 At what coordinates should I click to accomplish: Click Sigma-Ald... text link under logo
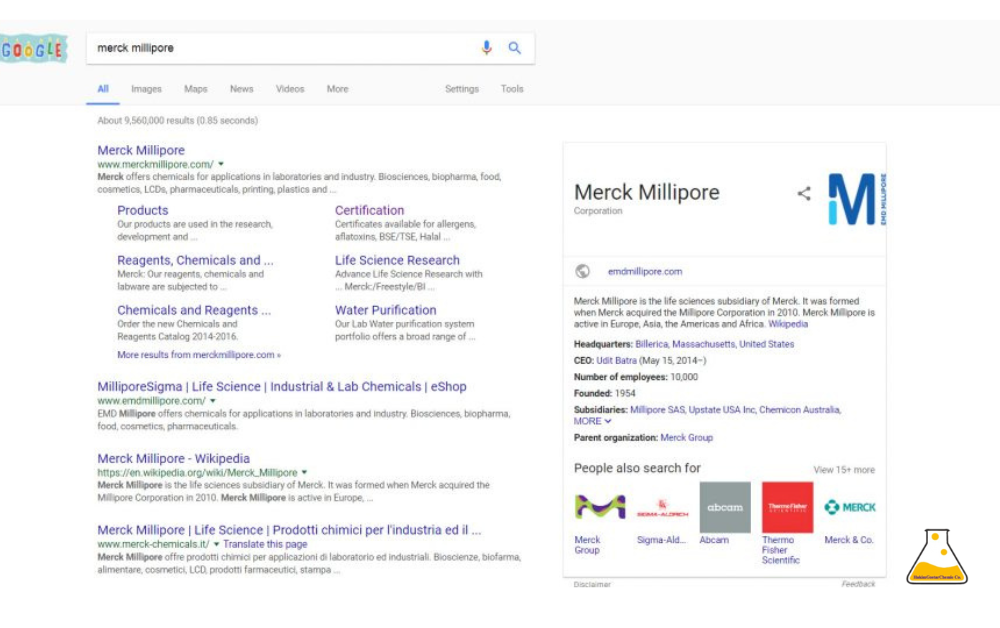(661, 539)
